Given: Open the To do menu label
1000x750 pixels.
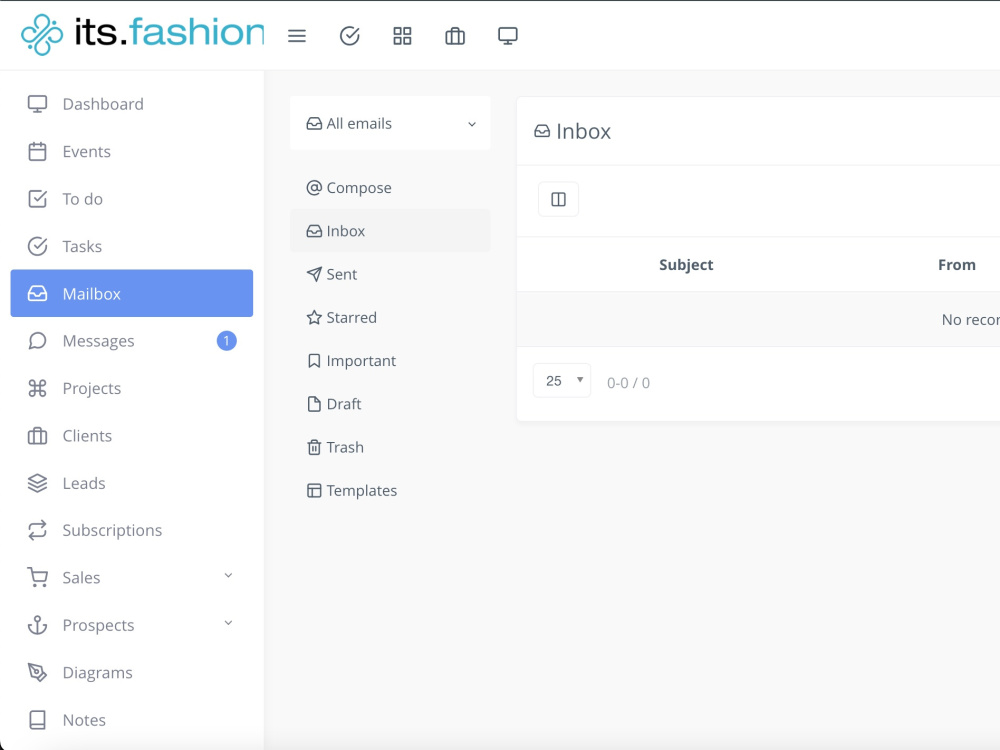Looking at the screenshot, I should click(x=83, y=199).
